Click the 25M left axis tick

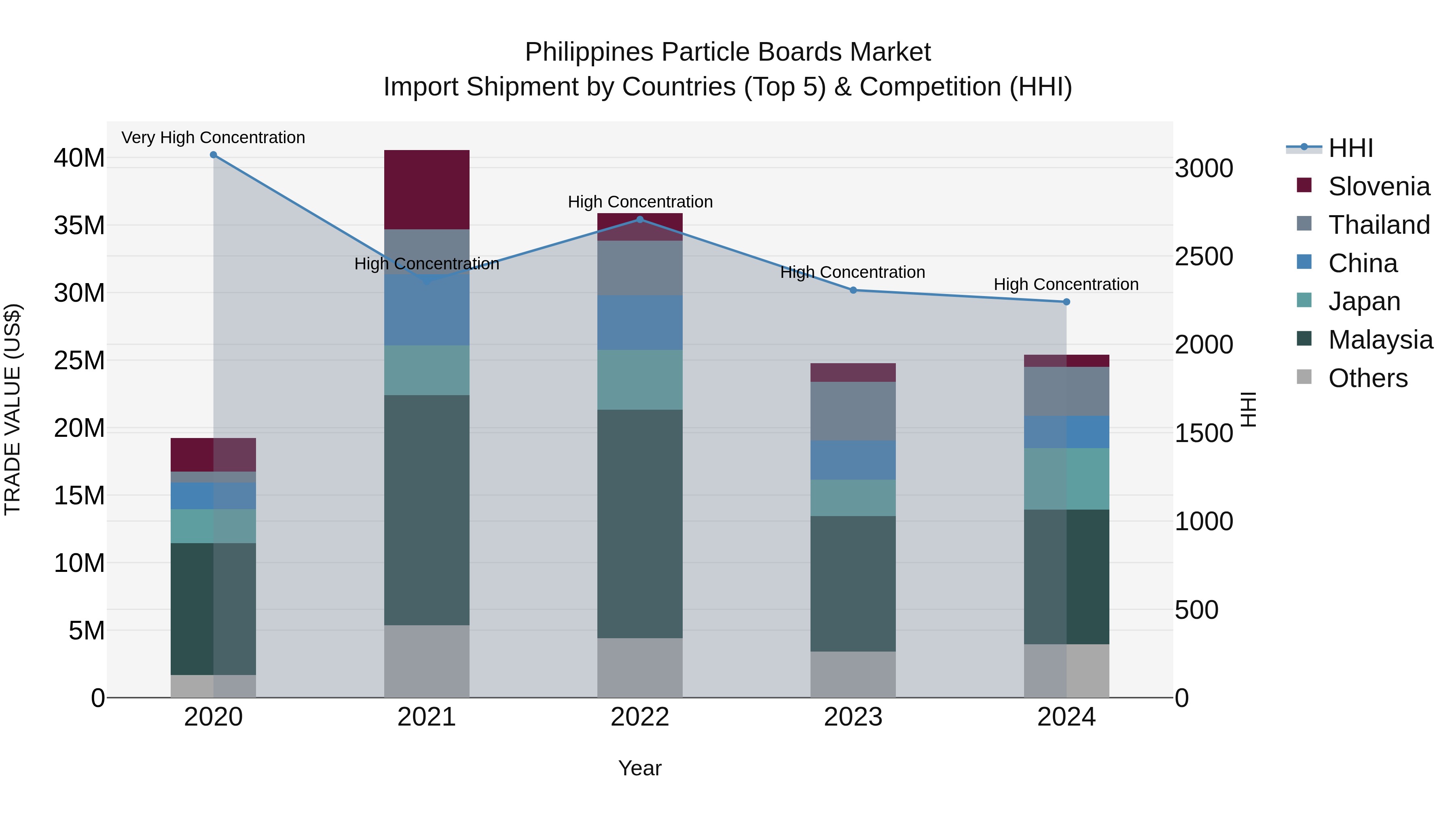tap(79, 360)
